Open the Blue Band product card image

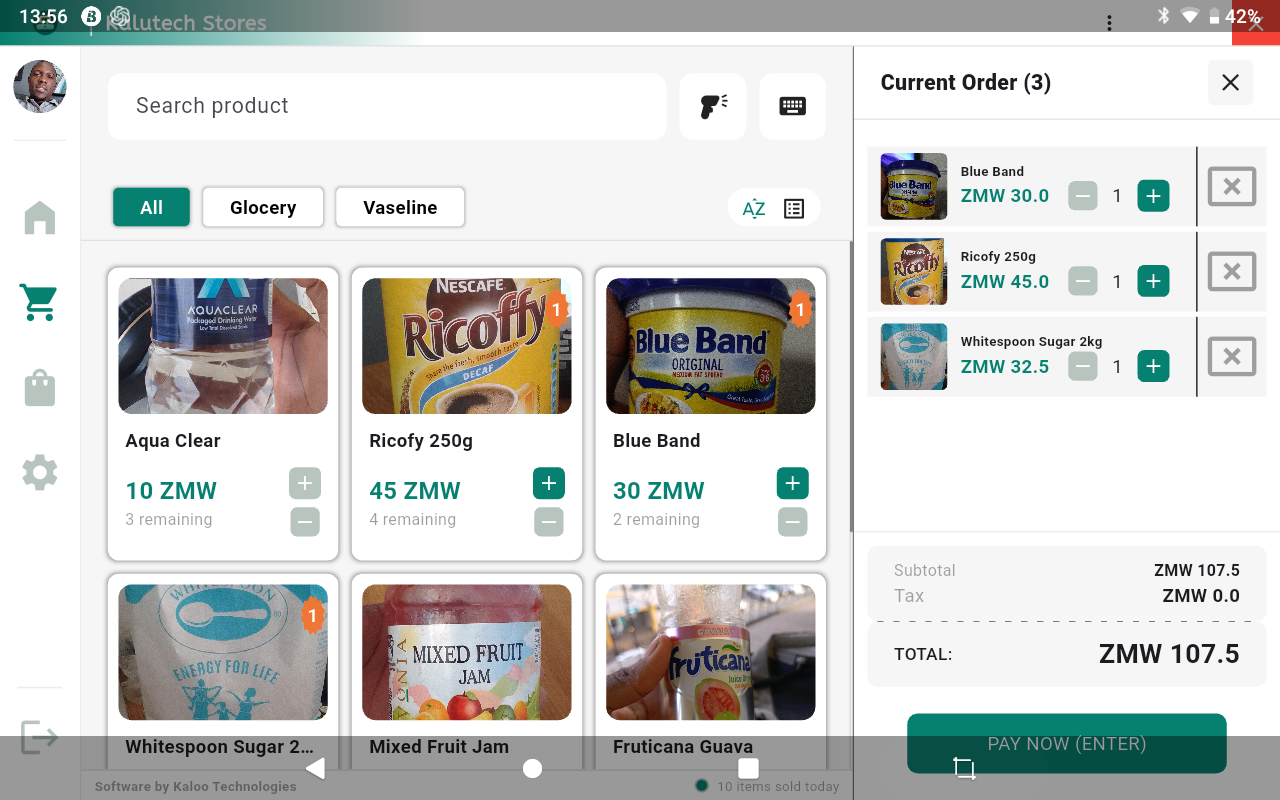(711, 346)
